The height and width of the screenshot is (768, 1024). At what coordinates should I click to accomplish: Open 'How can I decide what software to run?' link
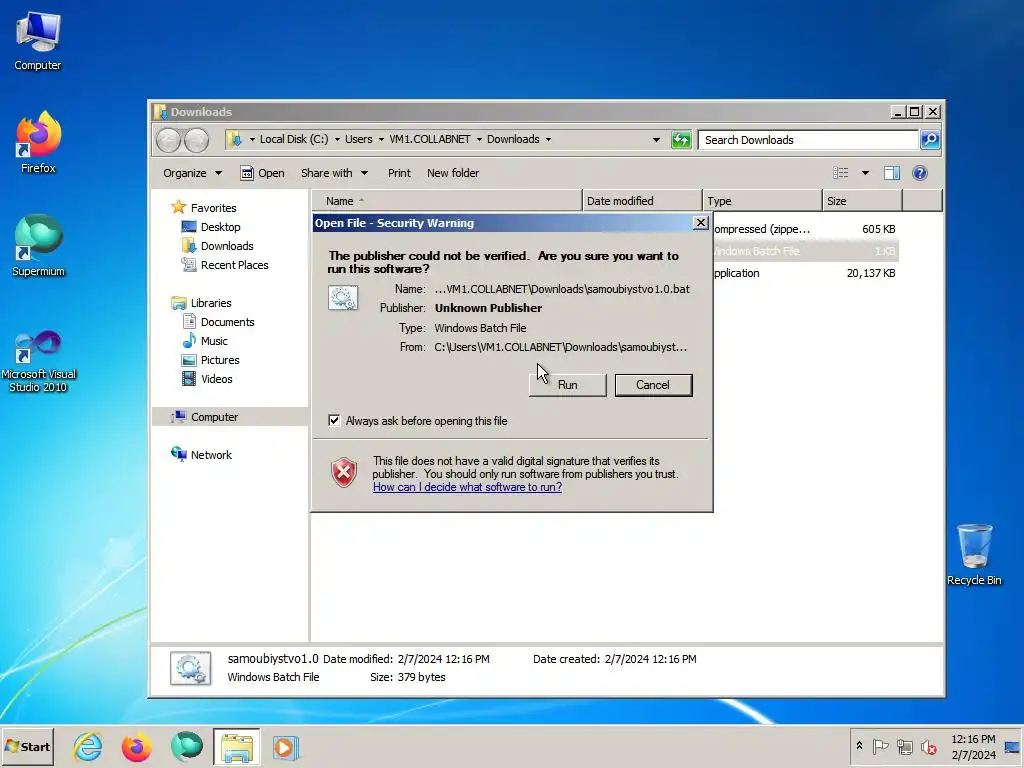click(467, 487)
